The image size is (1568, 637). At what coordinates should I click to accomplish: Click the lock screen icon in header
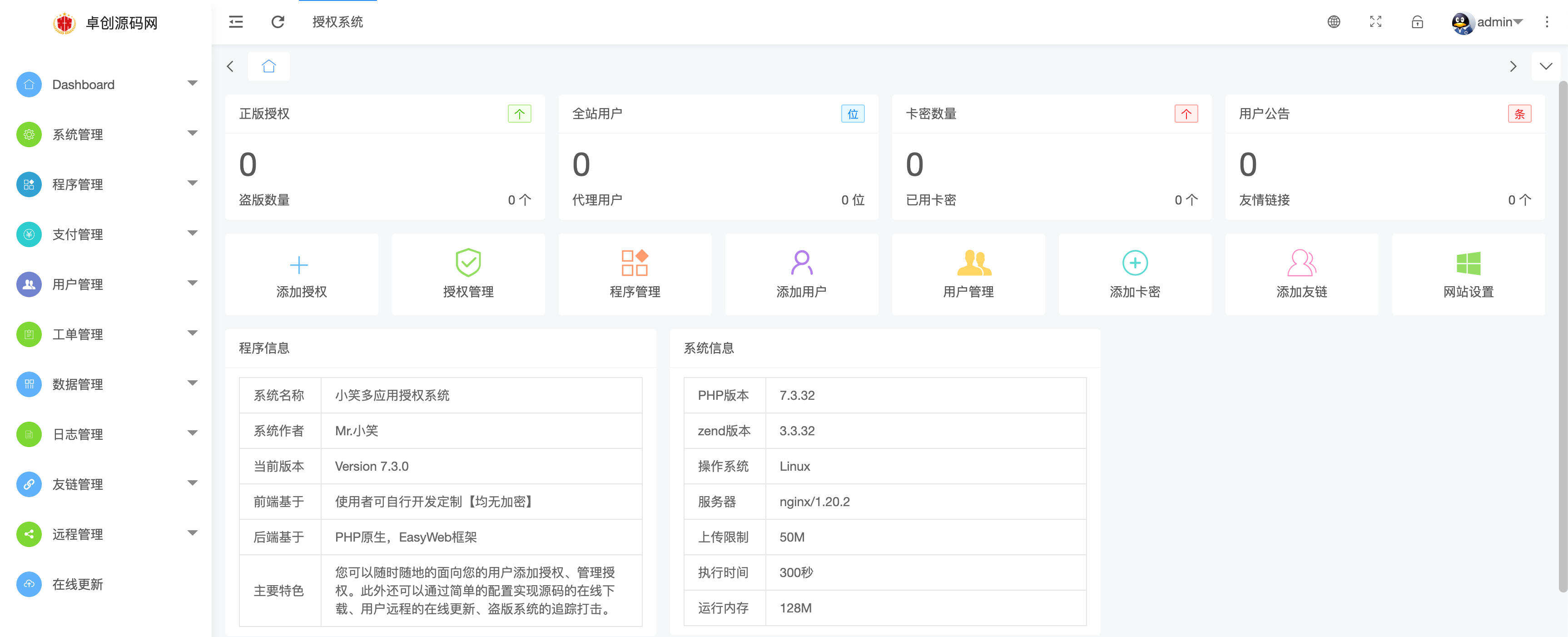[1417, 22]
